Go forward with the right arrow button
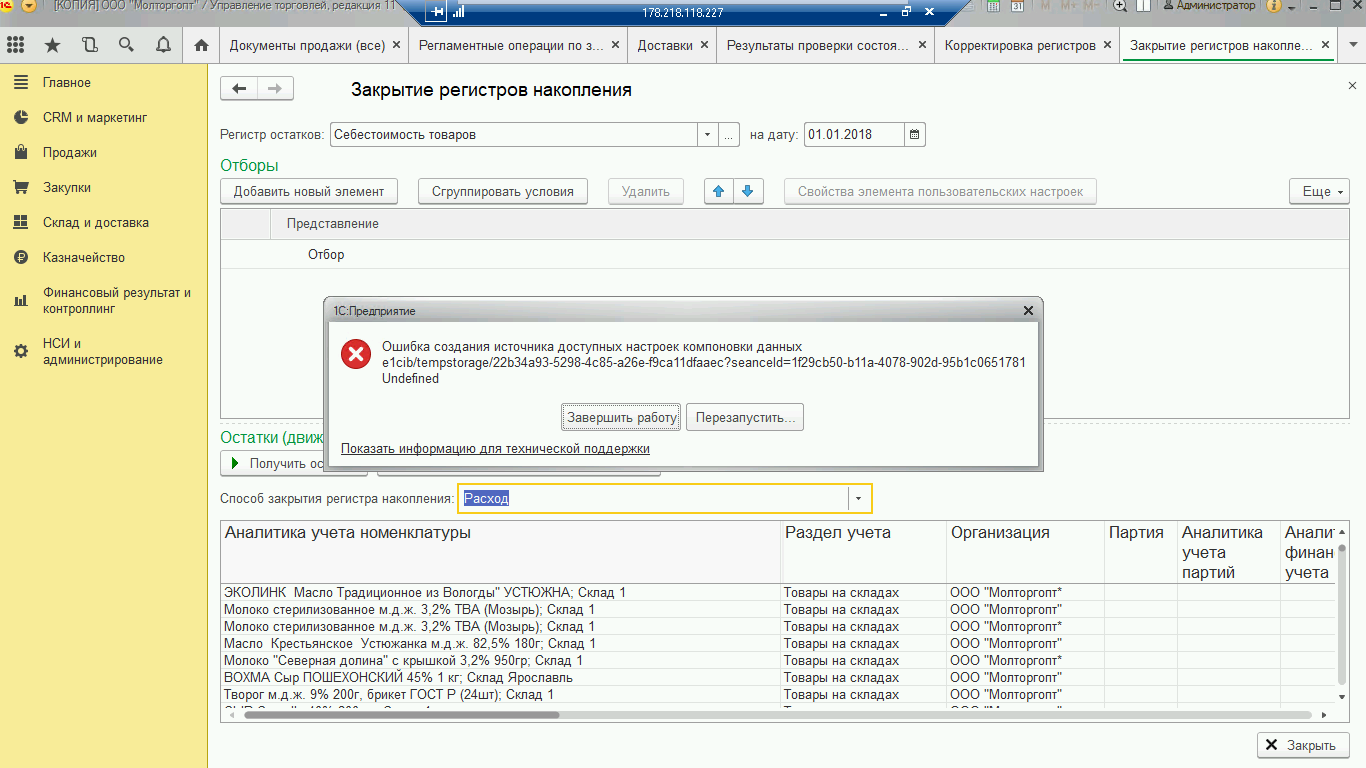Screen dimensions: 1366x768 point(275,89)
